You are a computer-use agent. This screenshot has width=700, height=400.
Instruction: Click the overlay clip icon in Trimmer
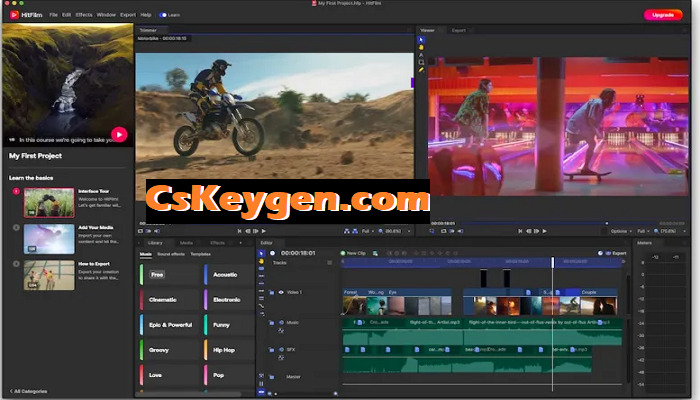[x=355, y=231]
